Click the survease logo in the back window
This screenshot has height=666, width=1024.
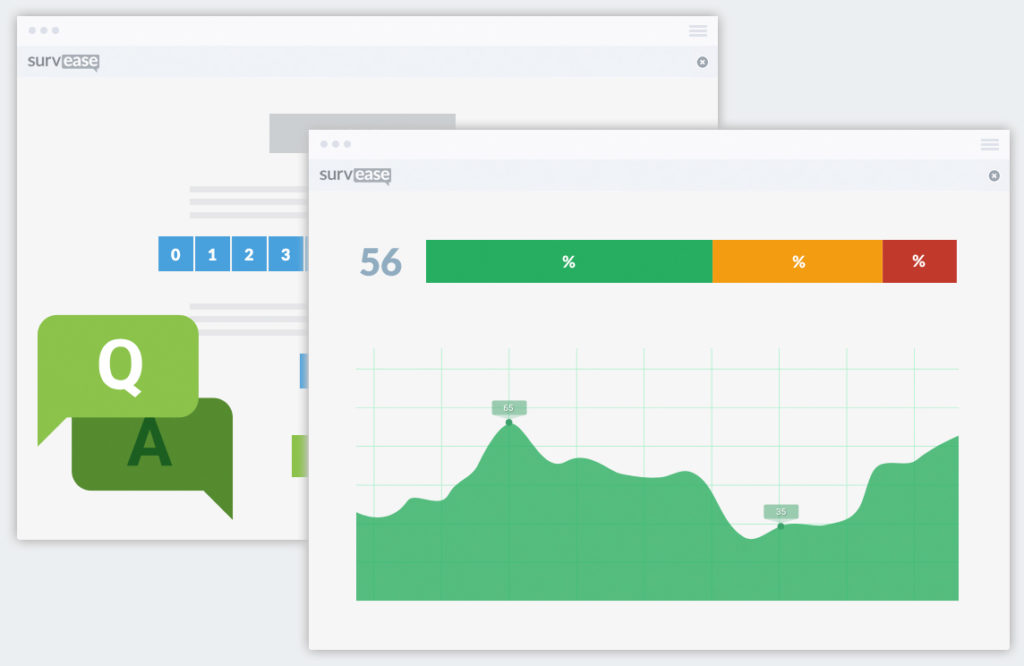coord(63,61)
